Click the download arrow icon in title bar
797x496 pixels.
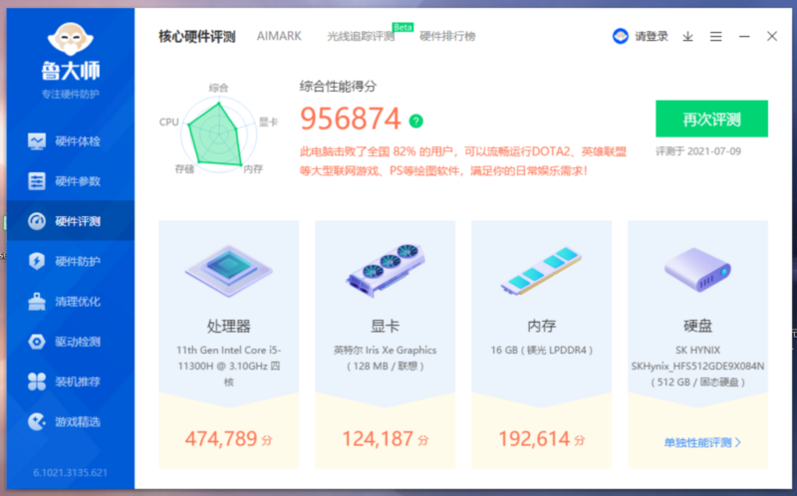pos(688,37)
